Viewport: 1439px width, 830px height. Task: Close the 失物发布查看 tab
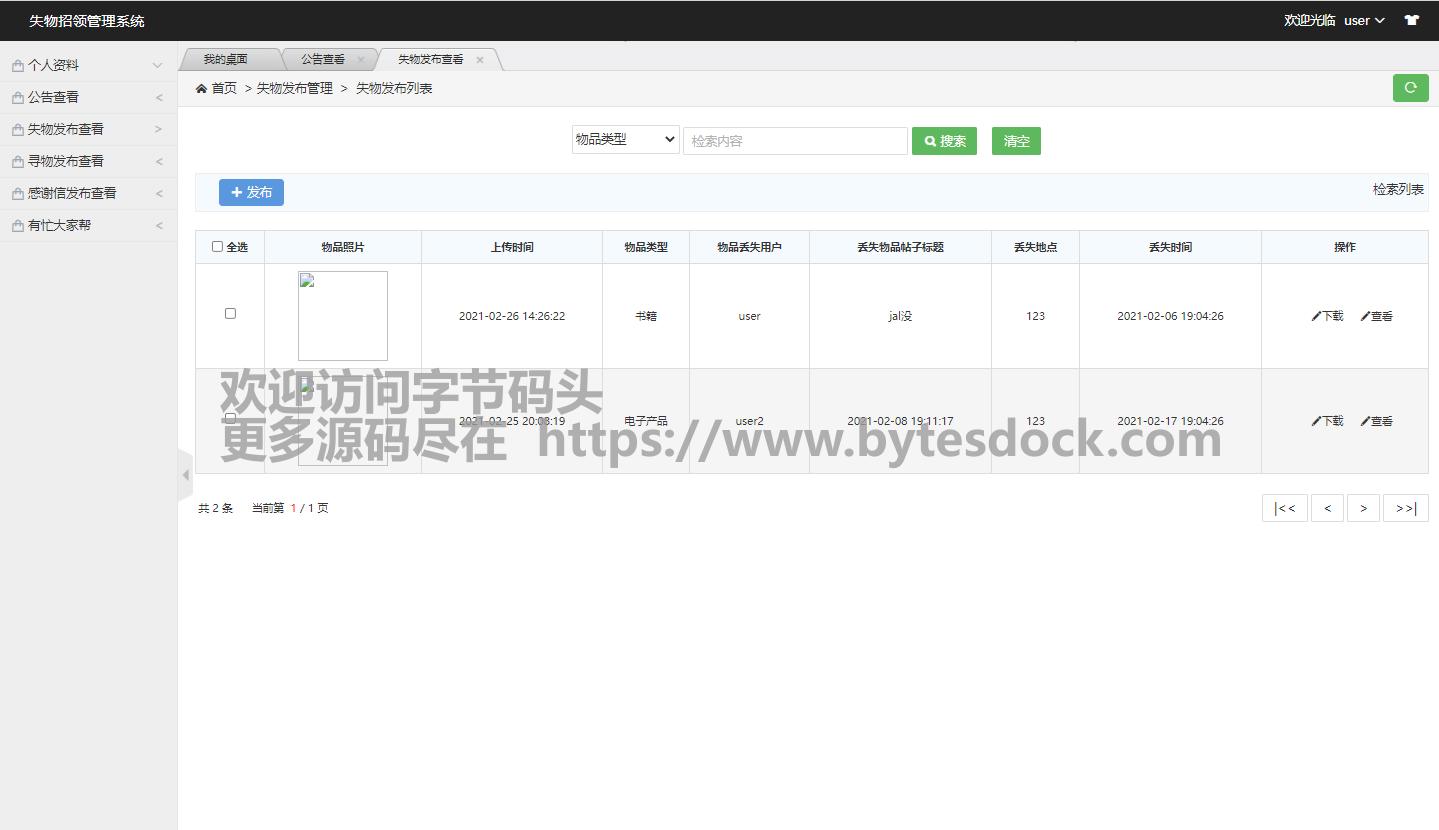click(480, 60)
